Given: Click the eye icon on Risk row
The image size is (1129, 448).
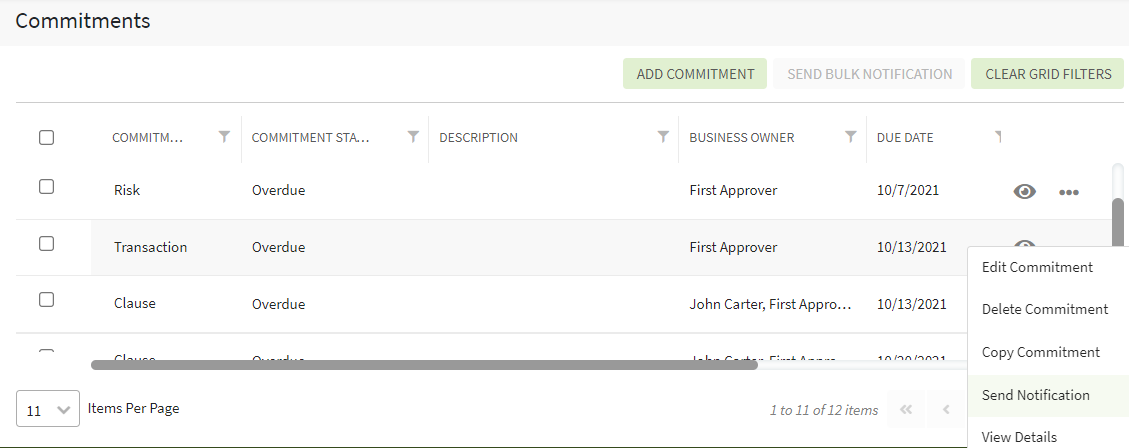Looking at the screenshot, I should click(x=1025, y=192).
